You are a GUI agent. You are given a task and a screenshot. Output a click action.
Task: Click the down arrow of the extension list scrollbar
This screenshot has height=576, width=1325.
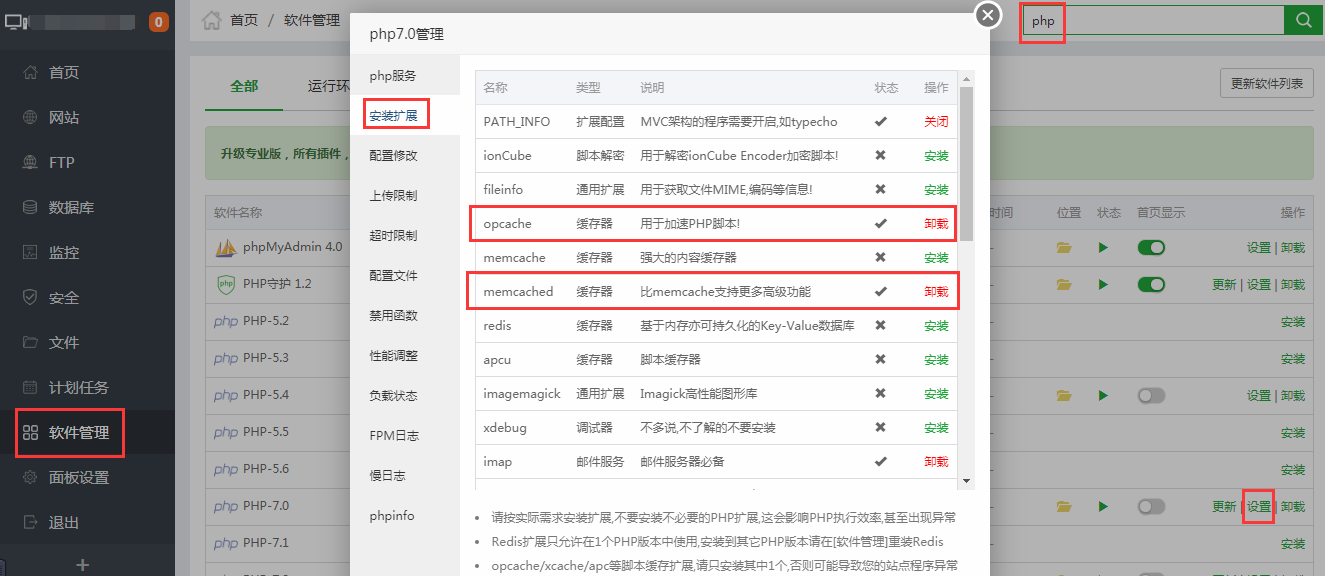point(966,482)
